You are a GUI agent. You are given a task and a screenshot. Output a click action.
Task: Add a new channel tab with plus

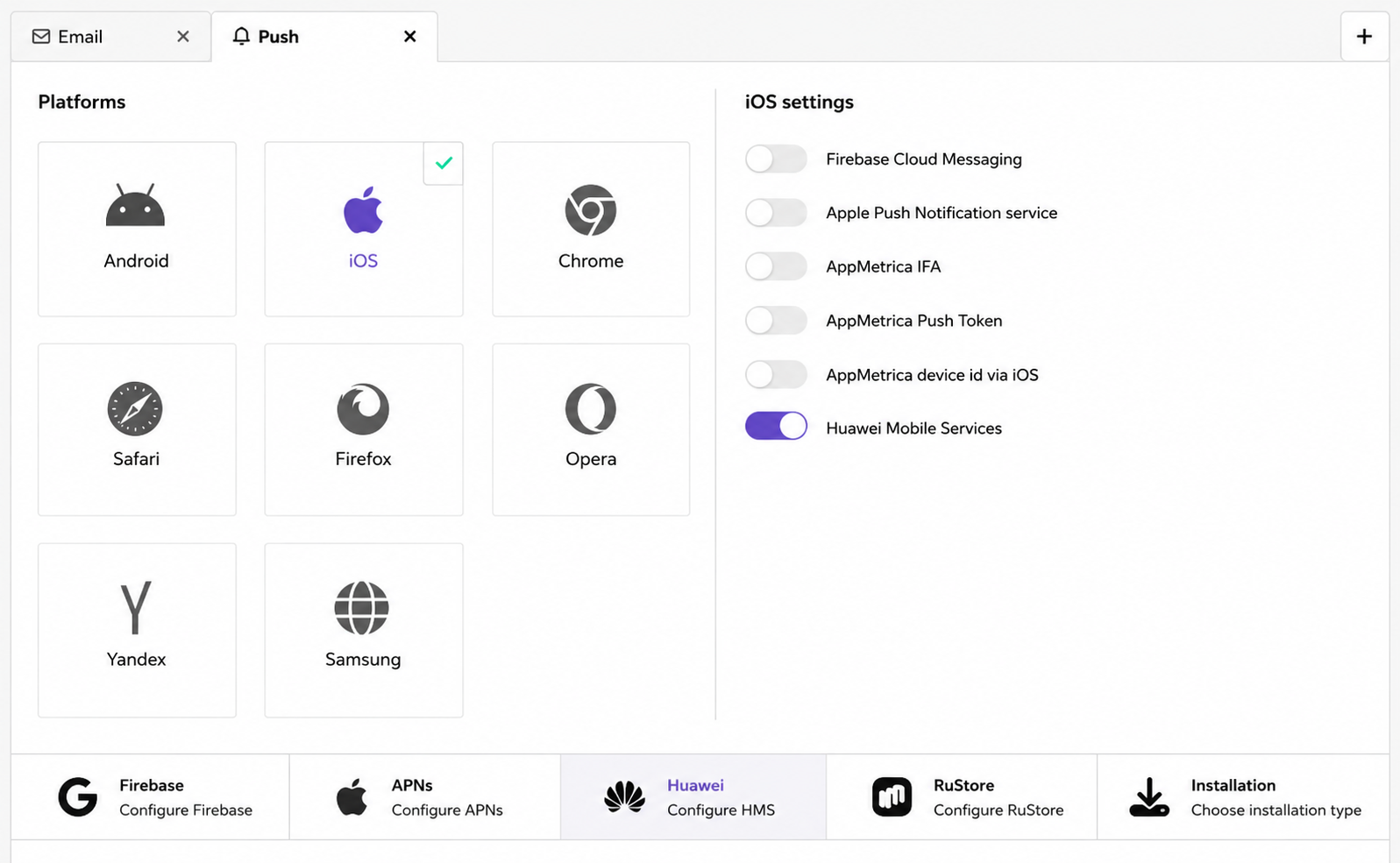point(1364,36)
